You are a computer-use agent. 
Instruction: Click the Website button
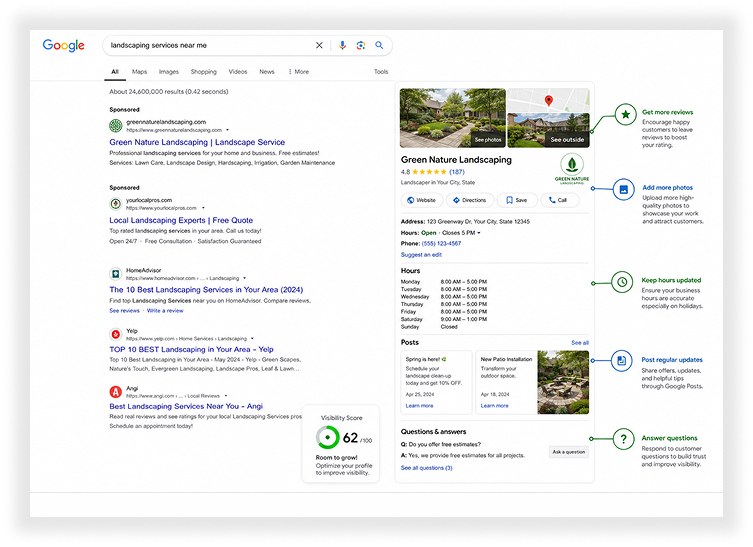point(421,200)
